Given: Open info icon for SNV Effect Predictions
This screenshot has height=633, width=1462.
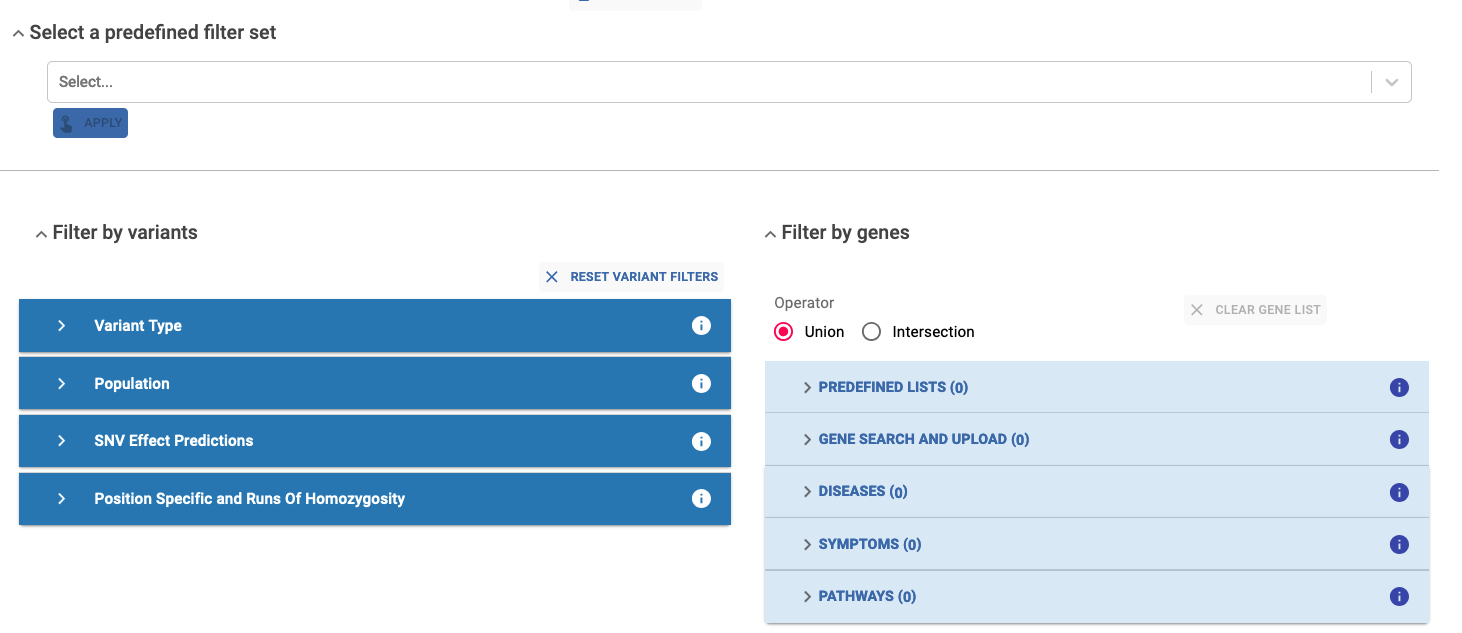Looking at the screenshot, I should pos(701,441).
